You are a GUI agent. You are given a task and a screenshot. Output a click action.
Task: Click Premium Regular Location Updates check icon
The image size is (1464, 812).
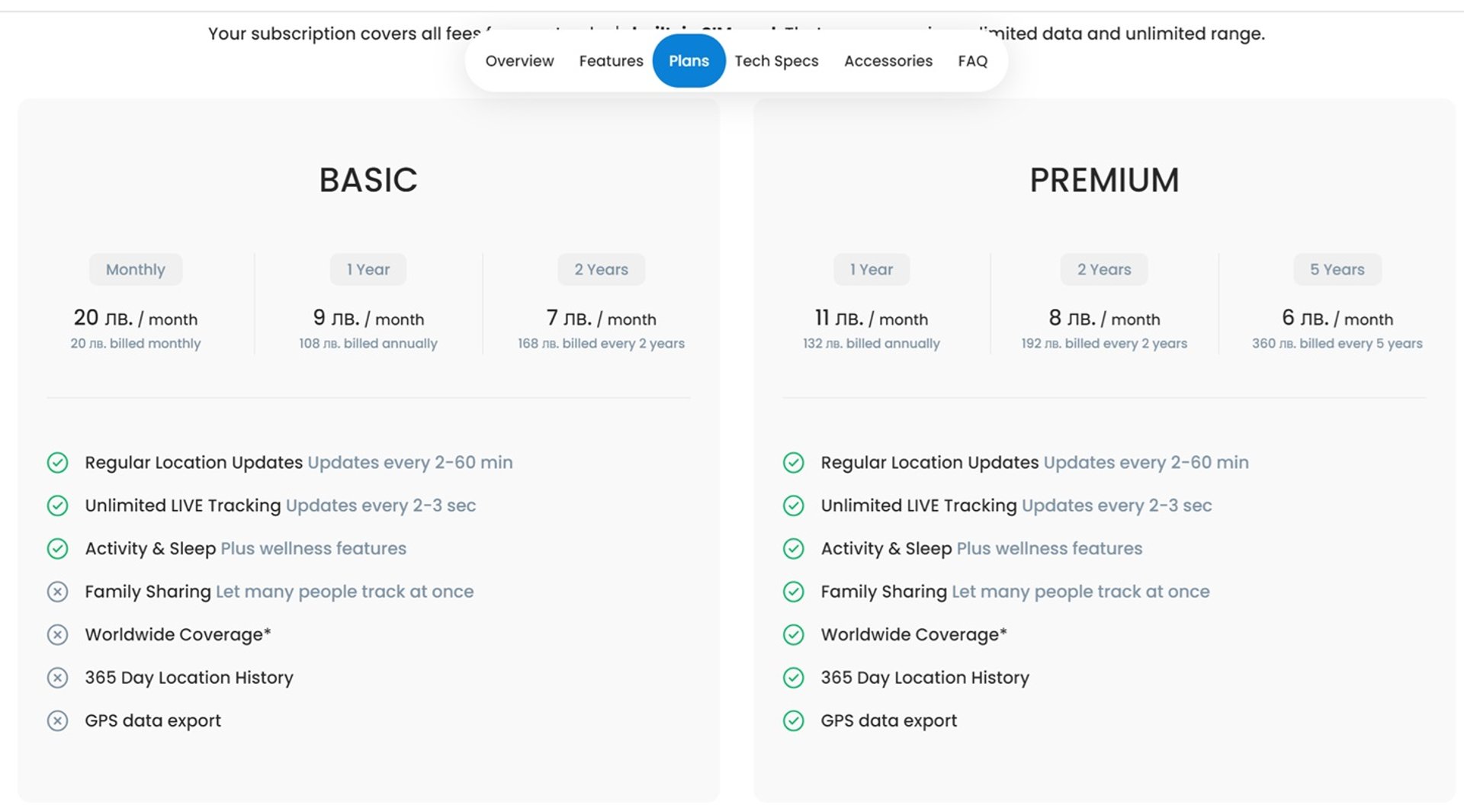794,463
